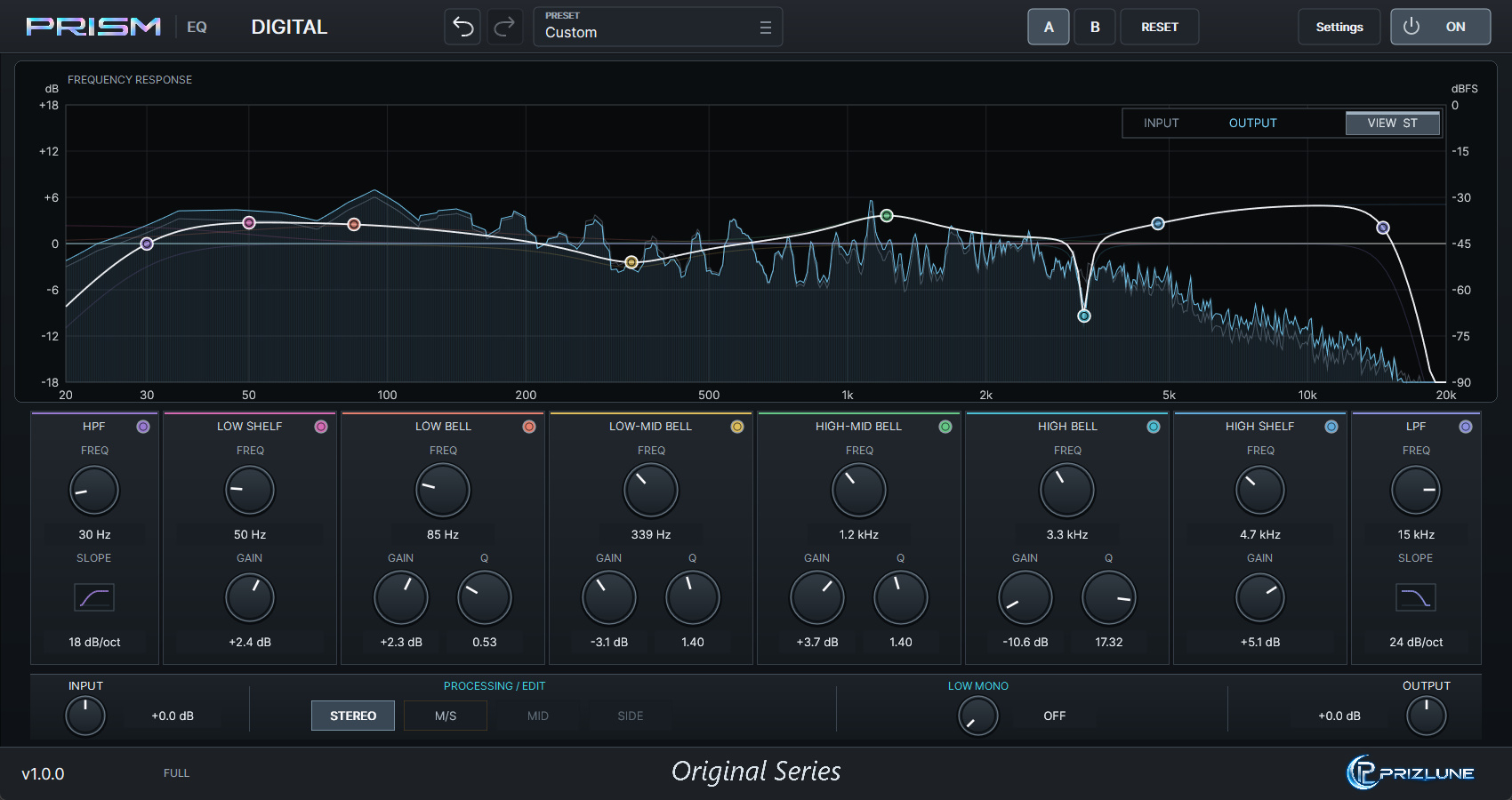1512x800 pixels.
Task: Open the Settings button
Action: (x=1339, y=27)
